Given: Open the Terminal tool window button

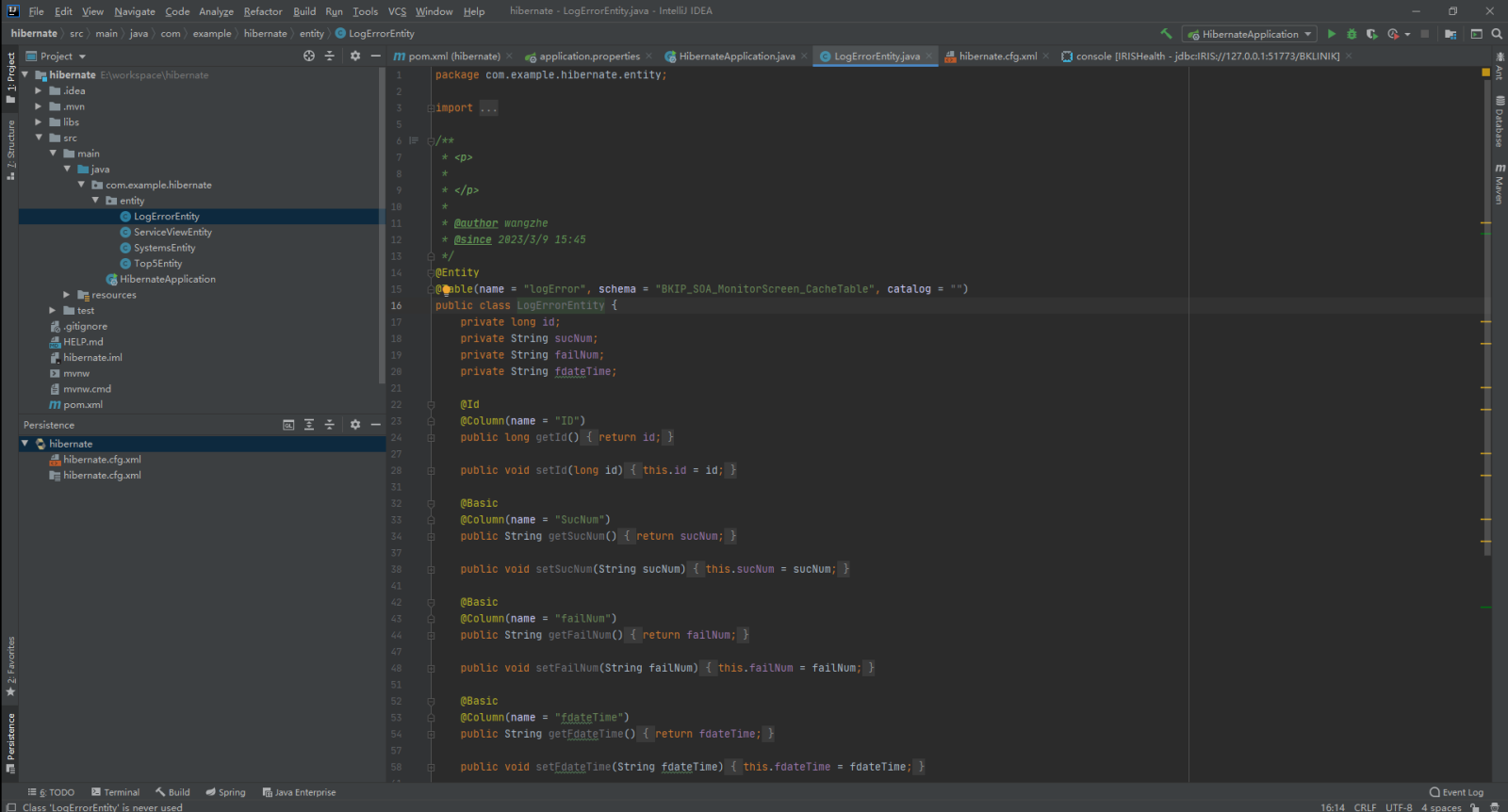Looking at the screenshot, I should pos(115,792).
